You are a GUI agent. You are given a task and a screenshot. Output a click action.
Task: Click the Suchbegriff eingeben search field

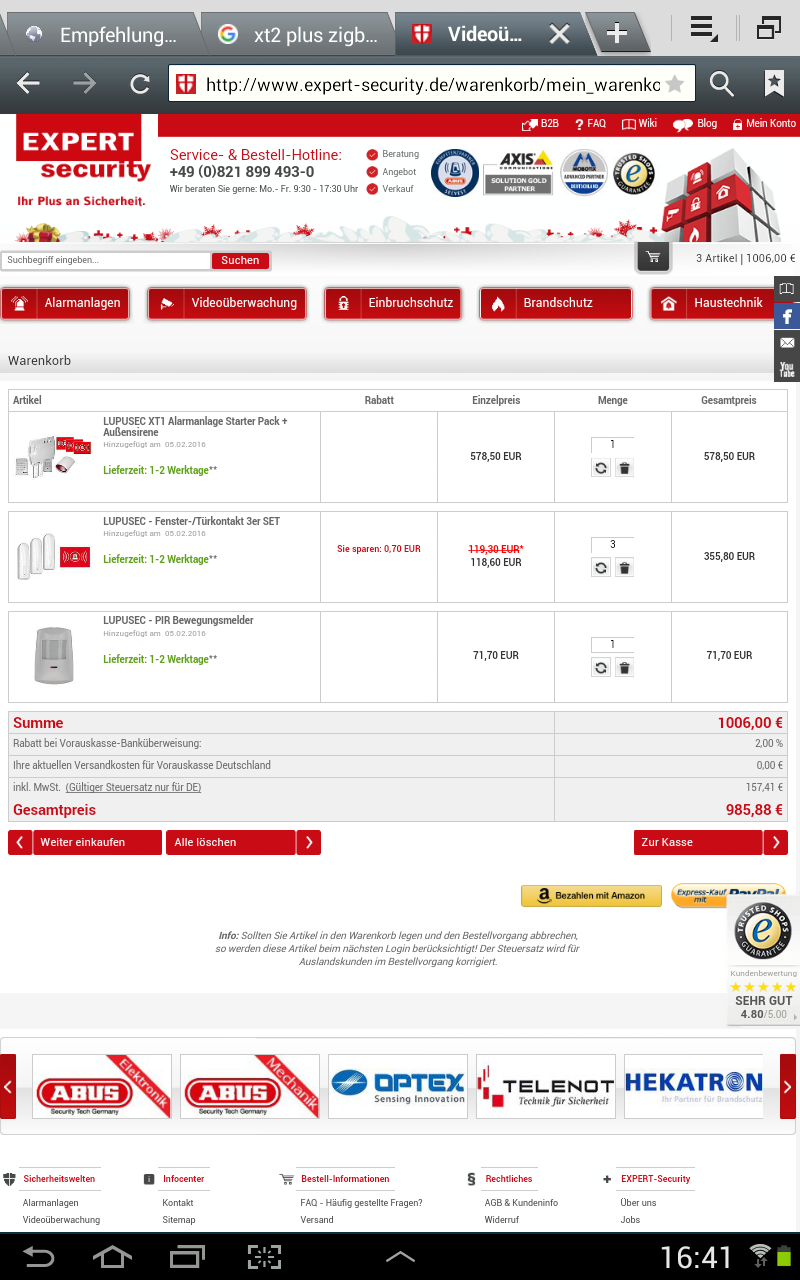(106, 260)
